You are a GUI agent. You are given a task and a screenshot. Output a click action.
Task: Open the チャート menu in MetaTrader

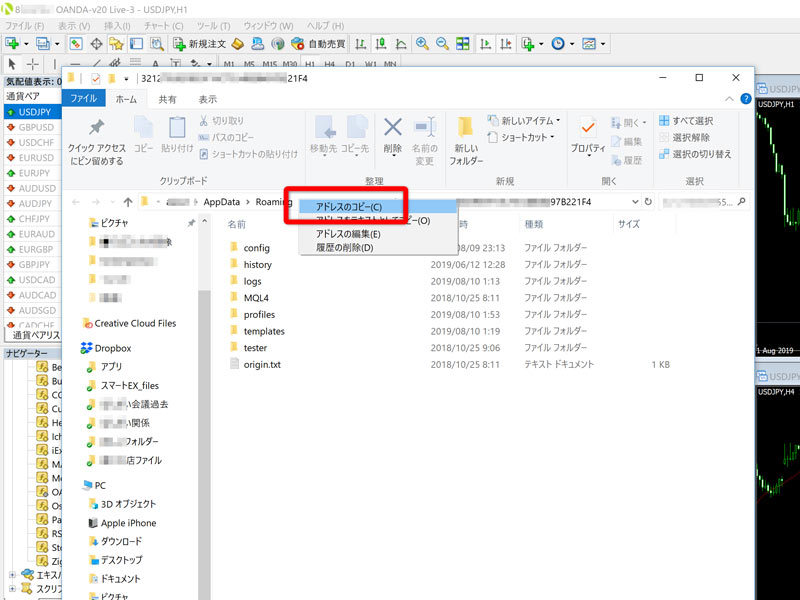coord(163,26)
